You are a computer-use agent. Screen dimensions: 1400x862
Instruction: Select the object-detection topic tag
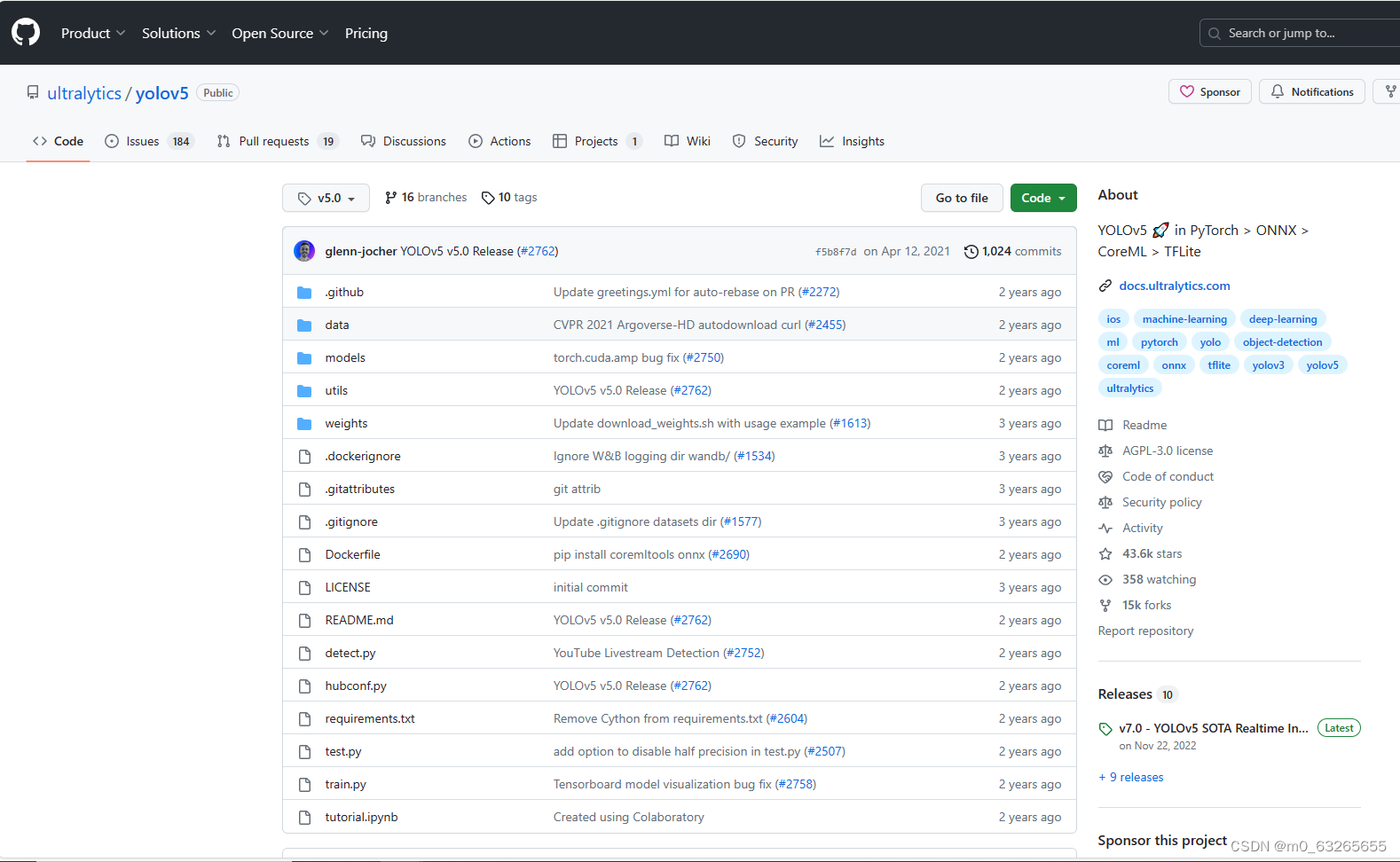[x=1282, y=342]
